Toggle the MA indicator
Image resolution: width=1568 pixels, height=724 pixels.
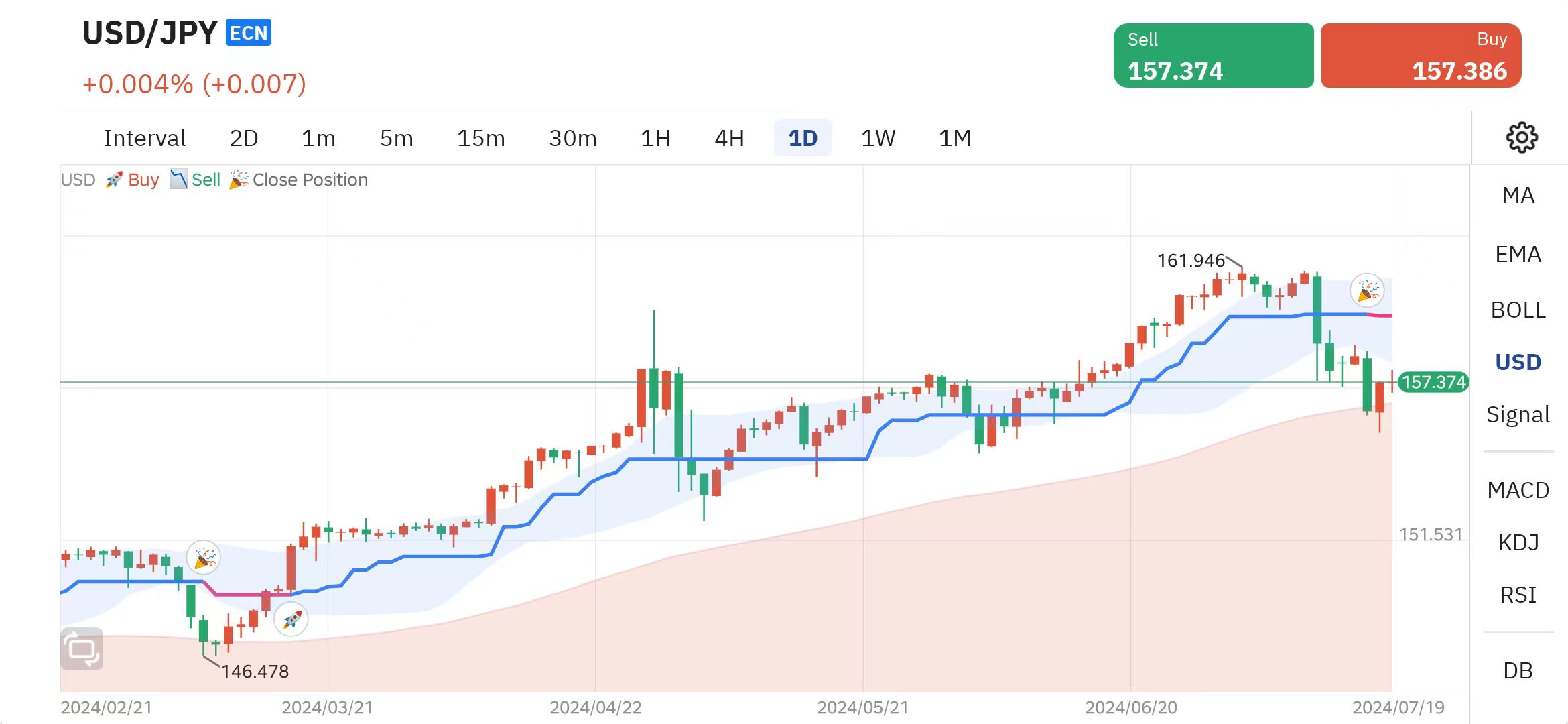click(1518, 196)
